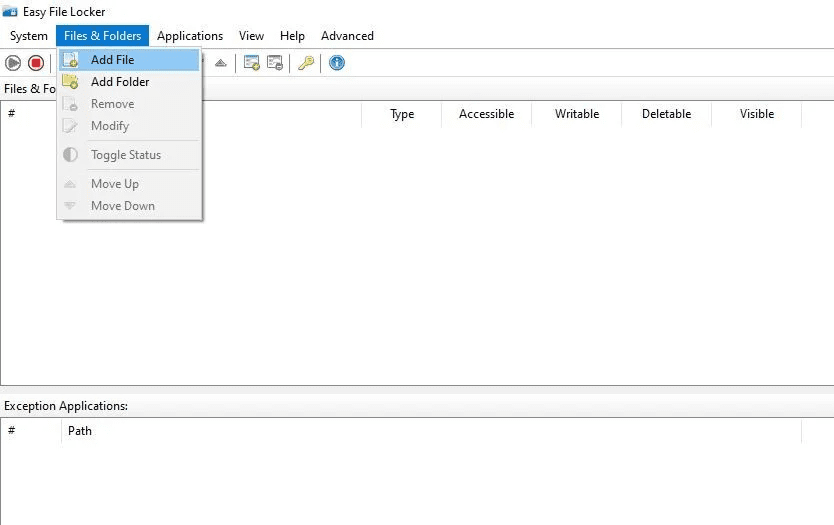The width and height of the screenshot is (834, 525).
Task: Click the Start protection play icon
Action: pyautogui.click(x=13, y=63)
